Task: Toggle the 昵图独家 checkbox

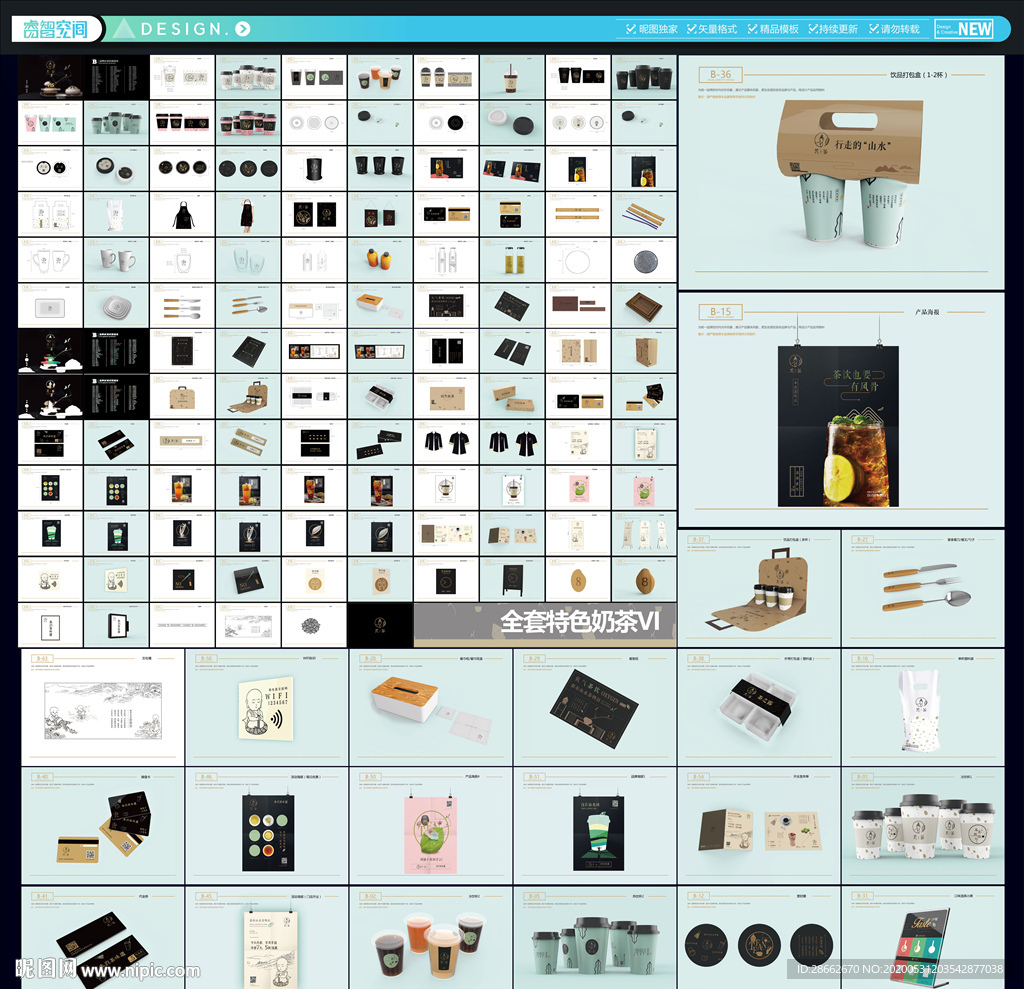Action: [631, 29]
